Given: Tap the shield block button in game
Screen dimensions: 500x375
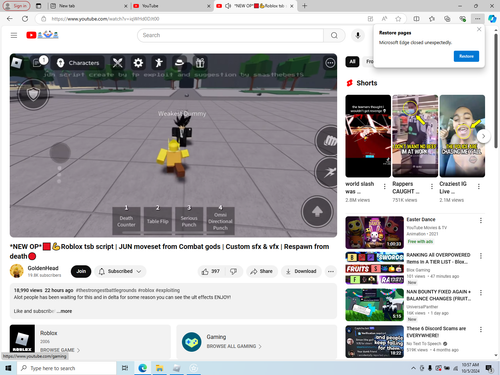Looking at the screenshot, I should tap(33, 95).
